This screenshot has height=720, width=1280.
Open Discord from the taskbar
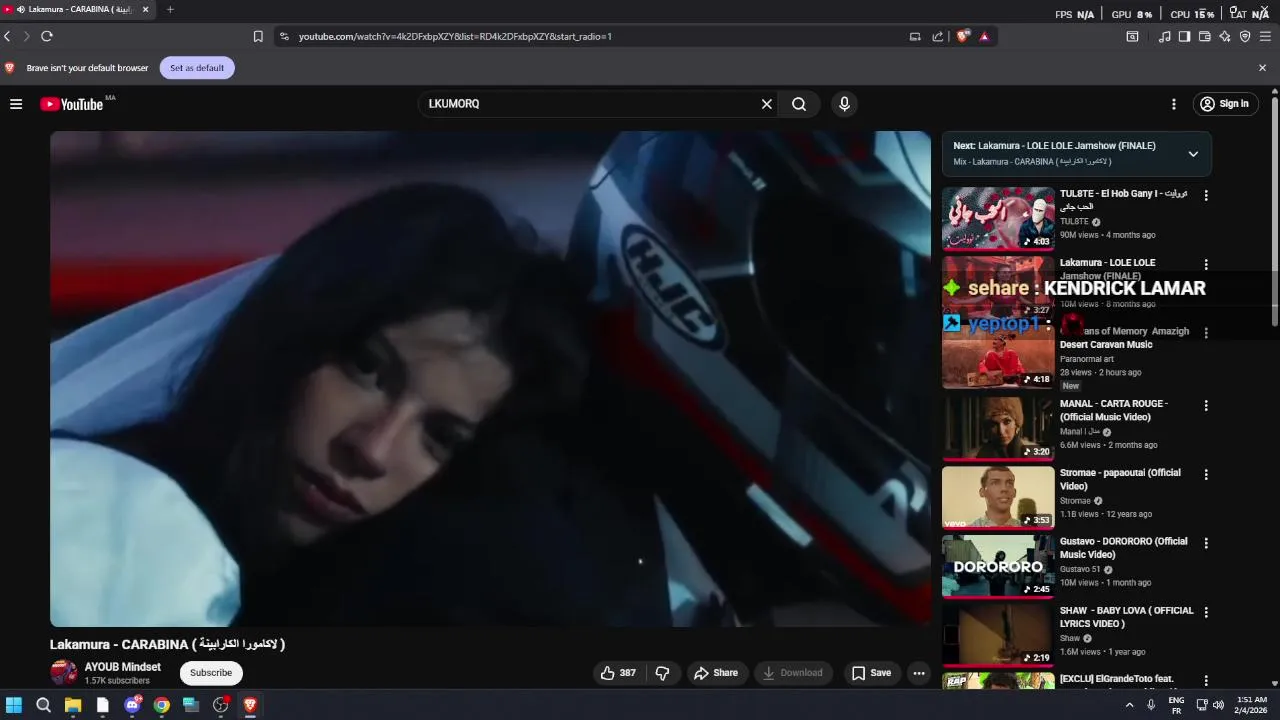(x=132, y=705)
